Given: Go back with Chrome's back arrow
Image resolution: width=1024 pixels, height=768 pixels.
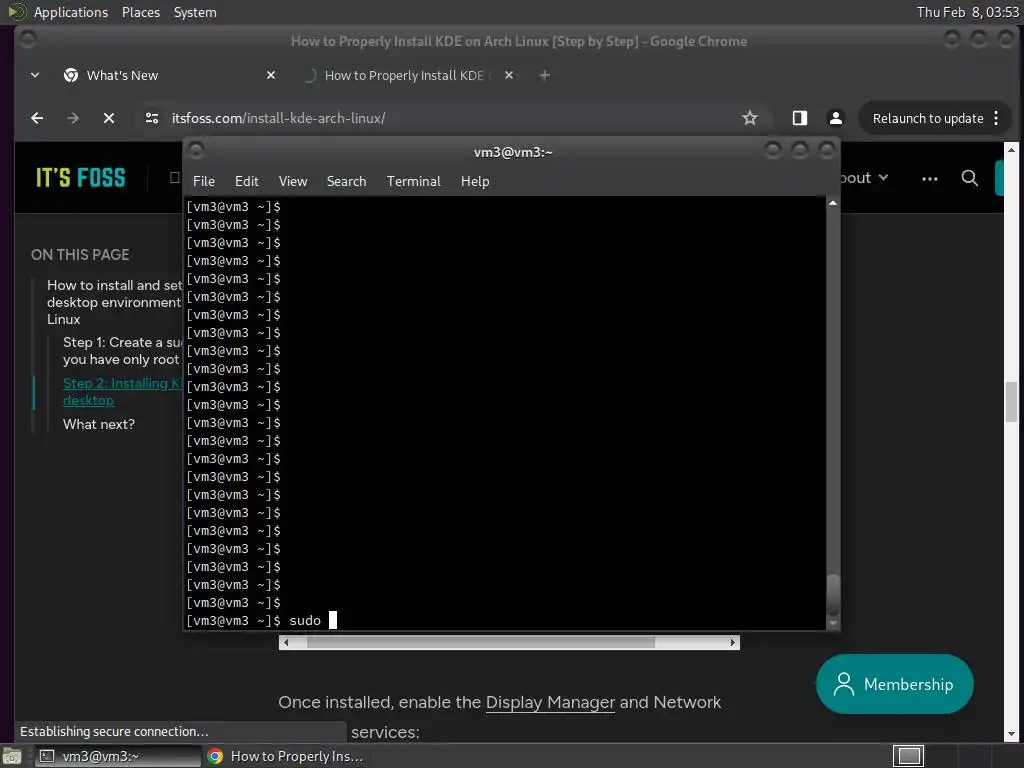Looking at the screenshot, I should pyautogui.click(x=37, y=118).
